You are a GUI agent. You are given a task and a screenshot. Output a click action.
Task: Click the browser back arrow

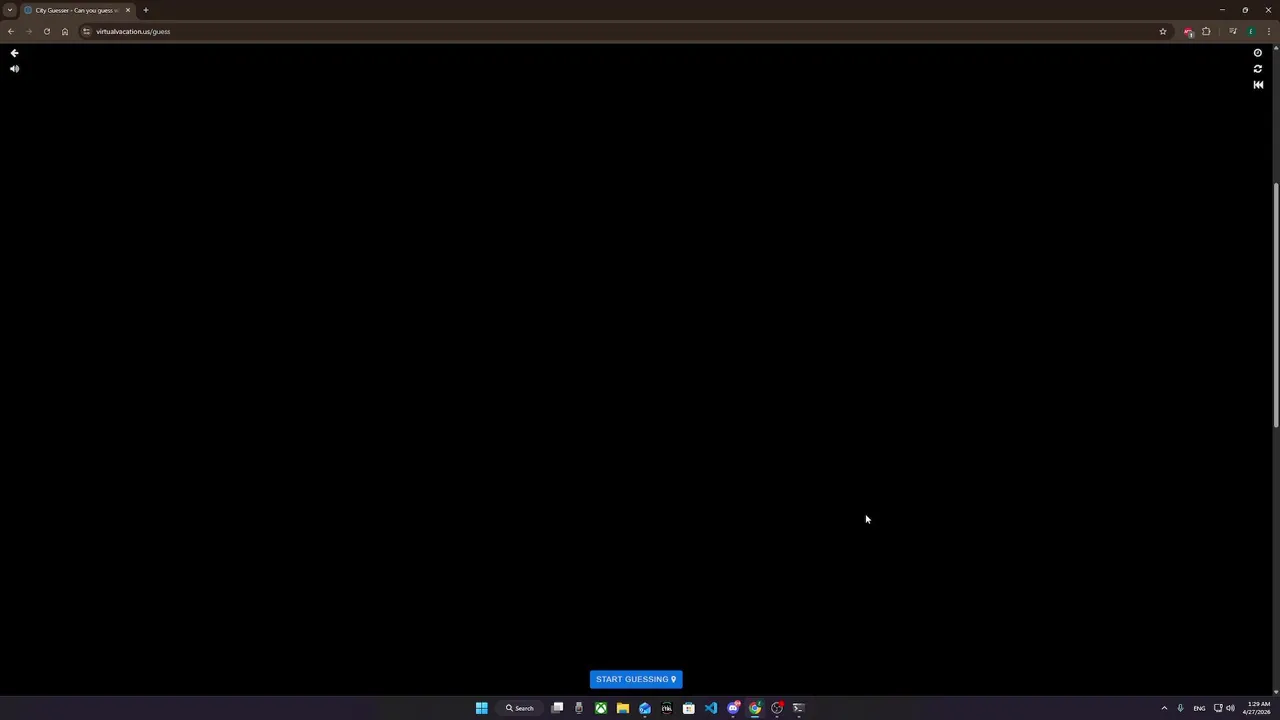11,31
